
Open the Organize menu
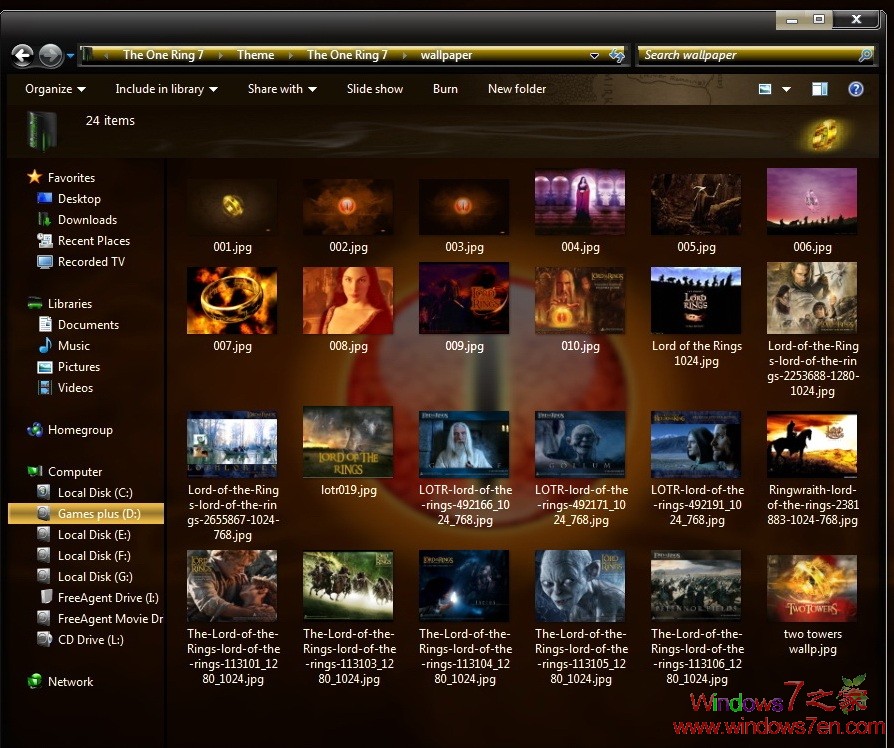(54, 89)
